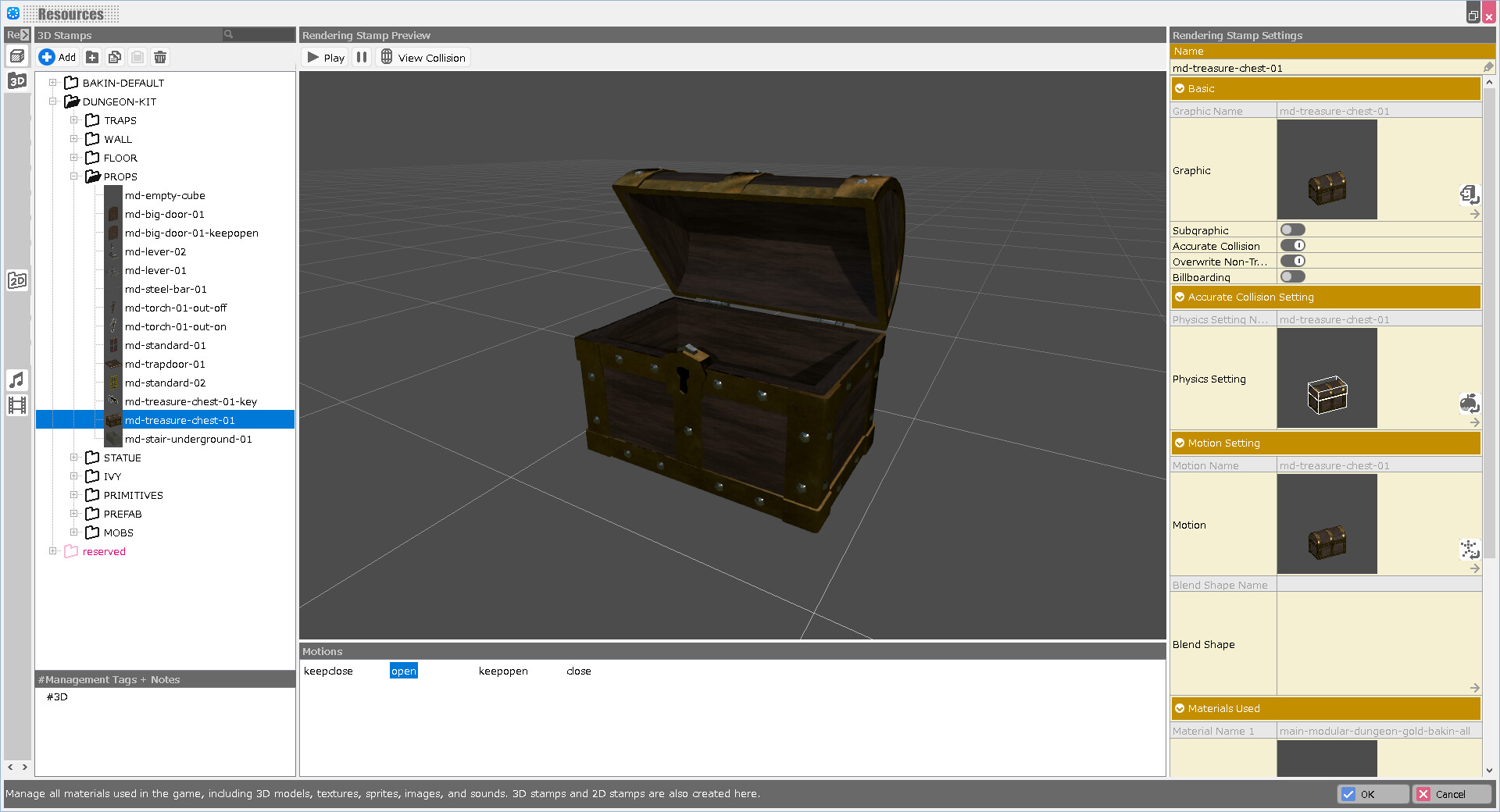Create a new folder in the 3D Stamps toolbar

pos(91,57)
